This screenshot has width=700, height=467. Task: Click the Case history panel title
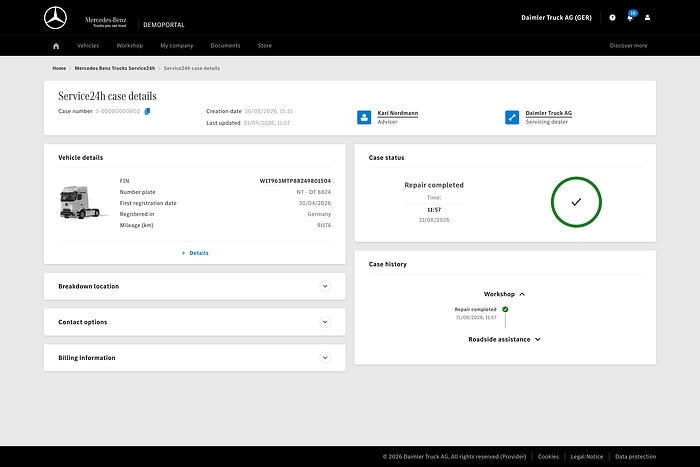[x=388, y=264]
